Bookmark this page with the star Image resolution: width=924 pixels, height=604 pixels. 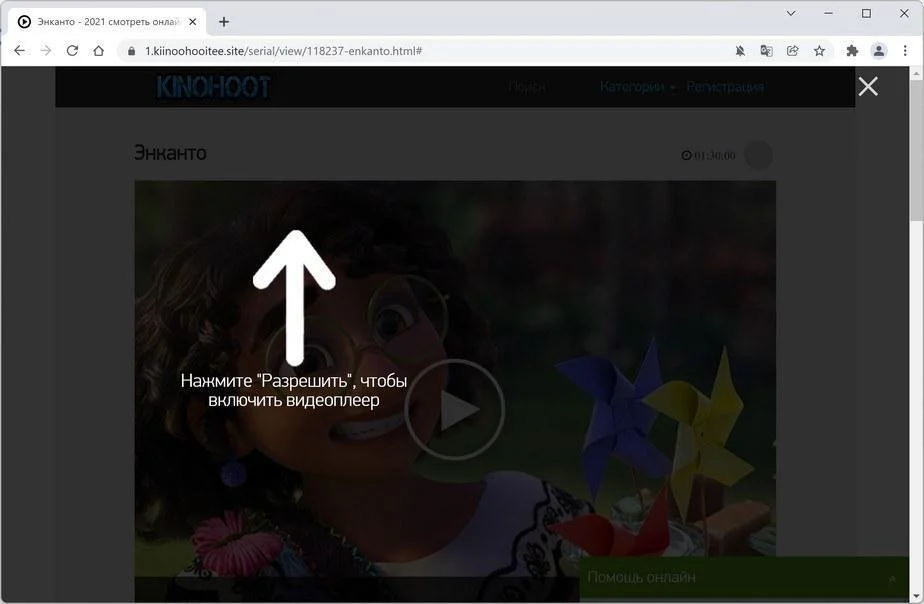819,51
